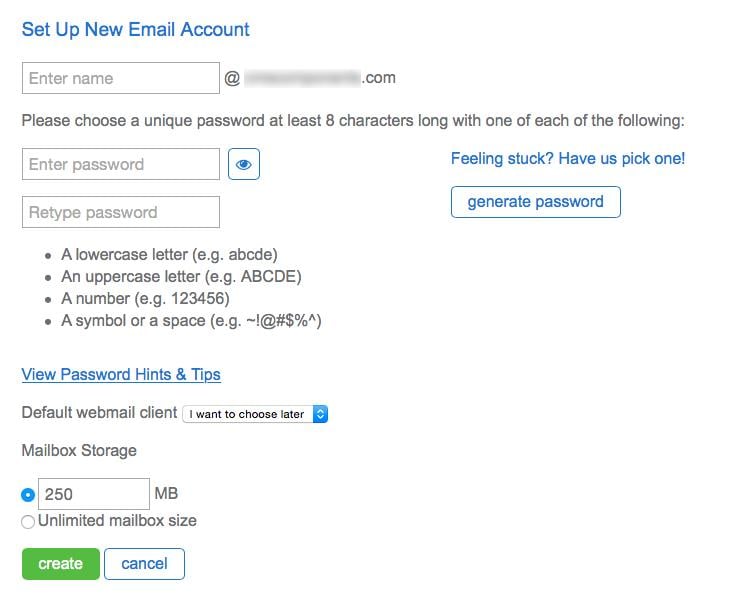Click the Set Up New Email Account heading
Image resolution: width=738 pixels, height=600 pixels.
tap(136, 29)
